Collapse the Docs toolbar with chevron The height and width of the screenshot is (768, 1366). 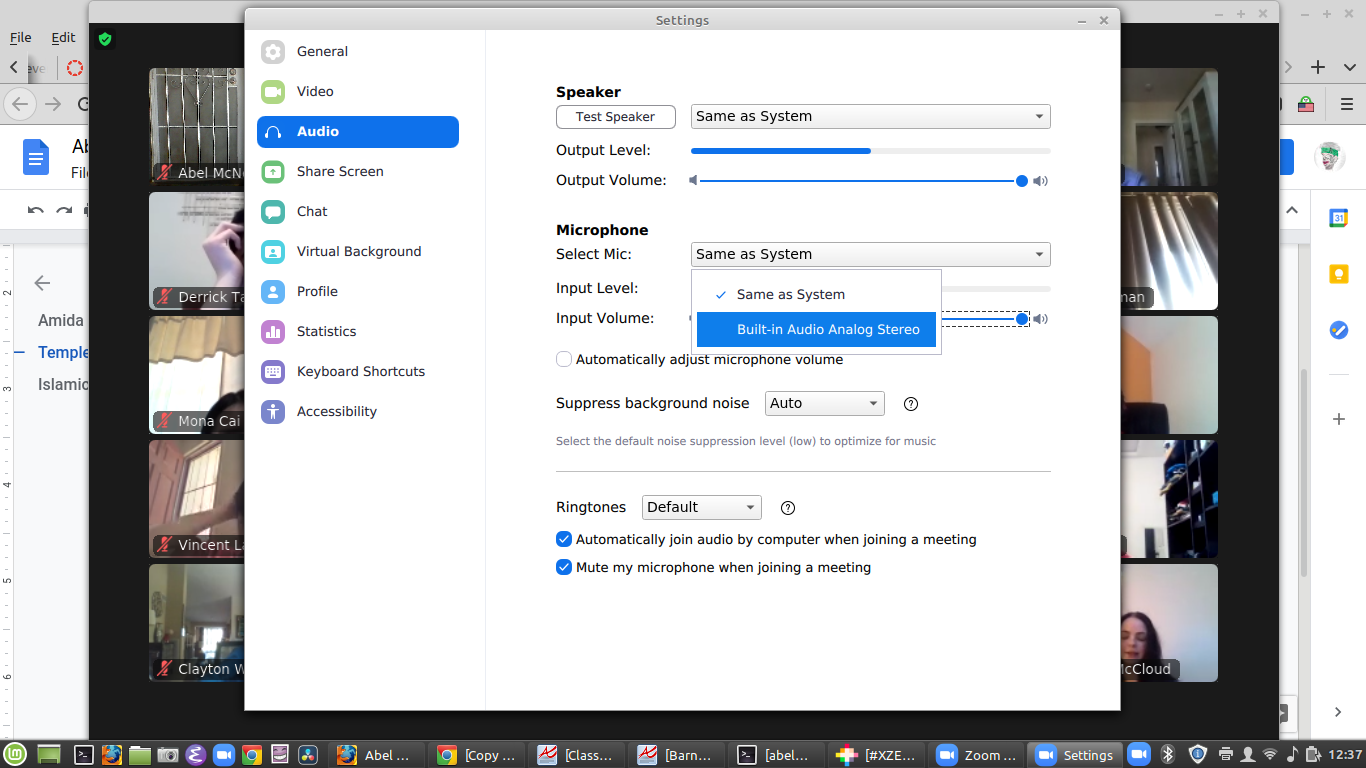[x=1291, y=211]
